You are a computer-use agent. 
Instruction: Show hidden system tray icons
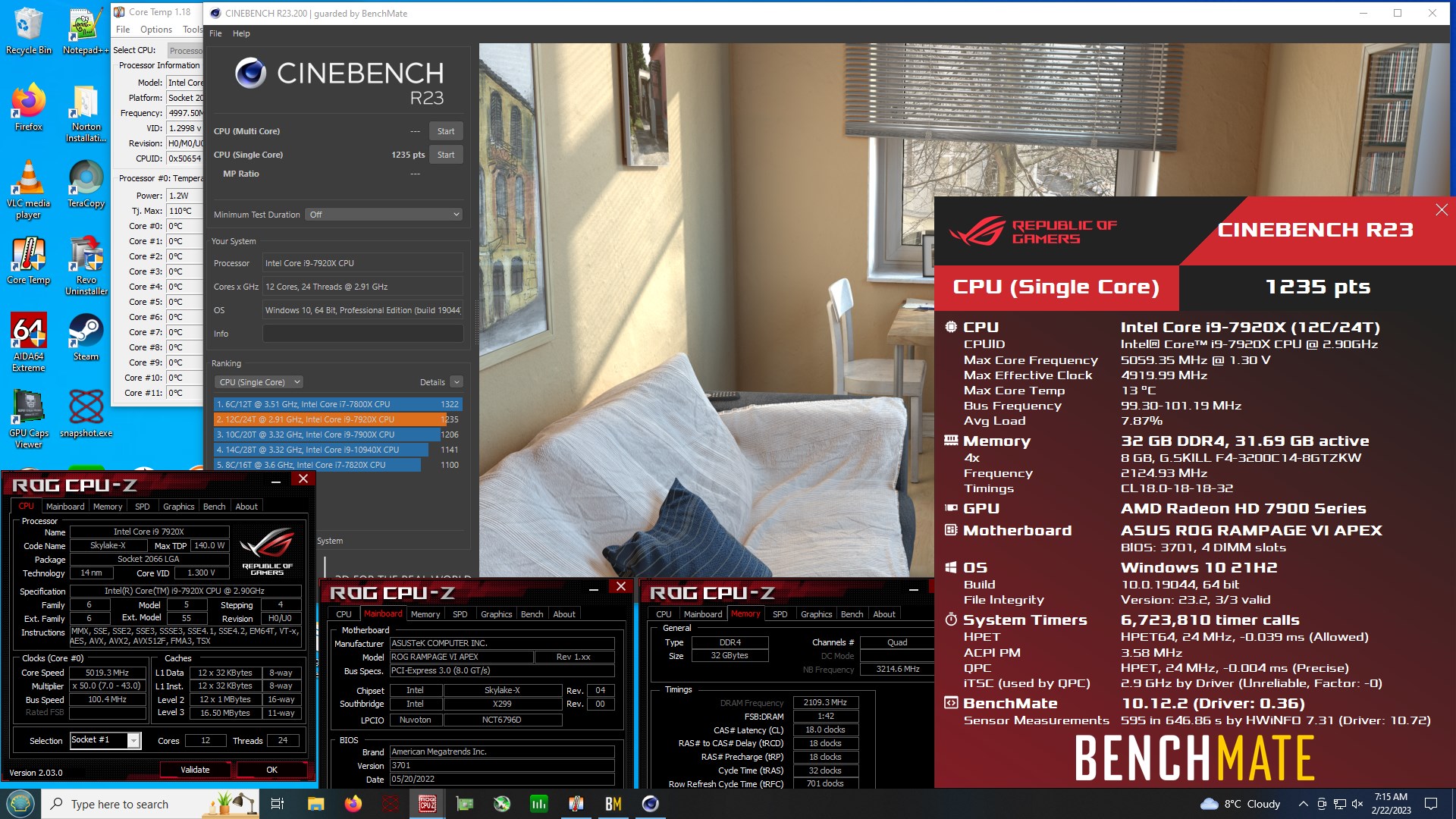point(1303,804)
